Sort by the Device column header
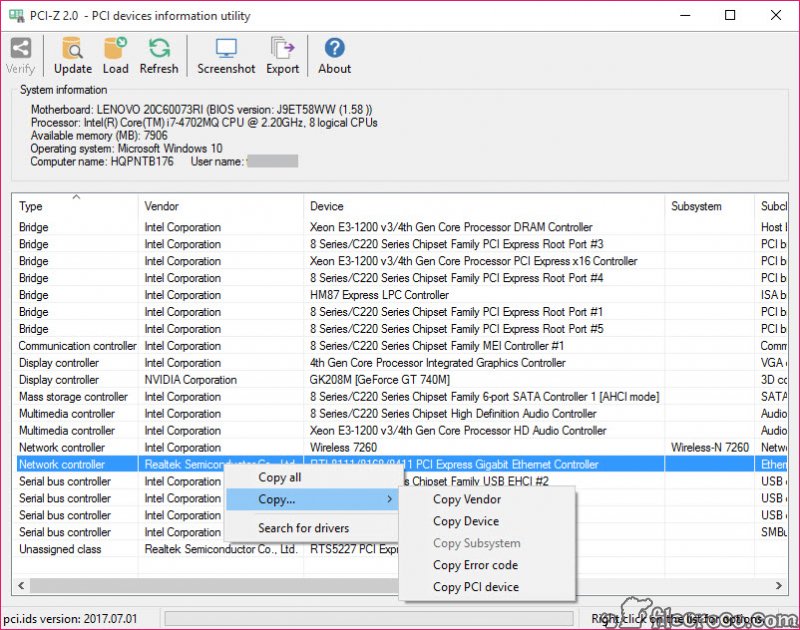This screenshot has height=630, width=800. pos(484,206)
